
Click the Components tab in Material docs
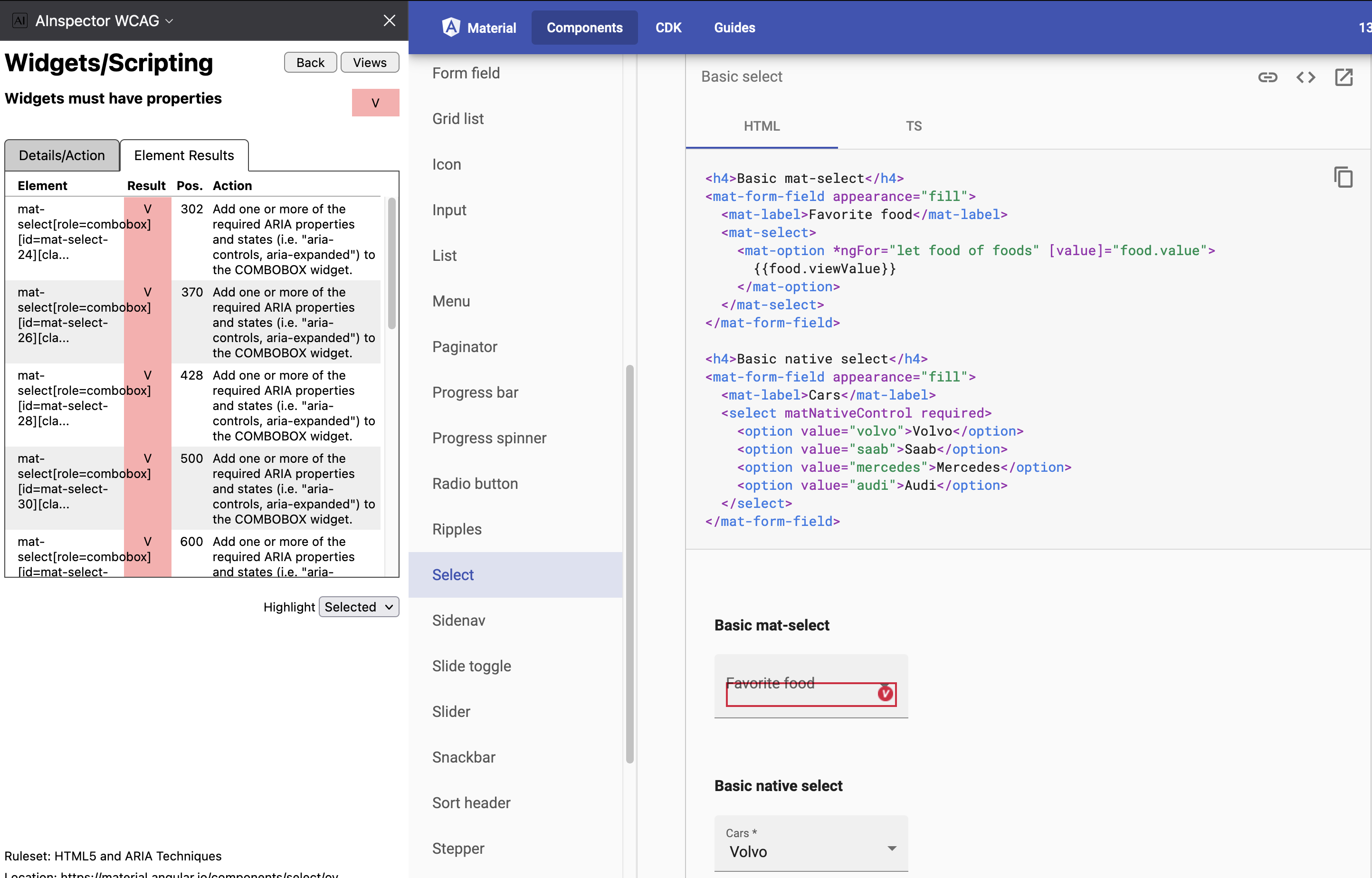coord(584,27)
